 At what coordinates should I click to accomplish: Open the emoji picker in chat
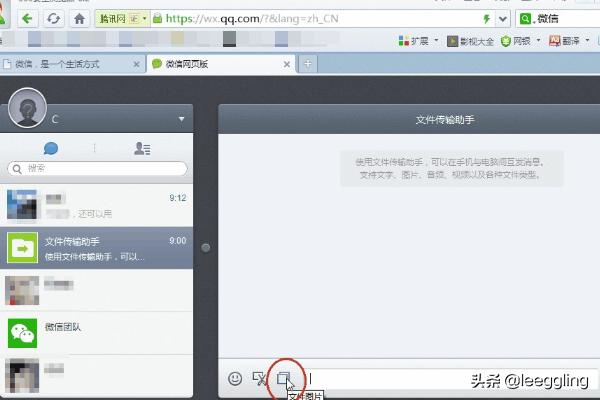pos(235,379)
